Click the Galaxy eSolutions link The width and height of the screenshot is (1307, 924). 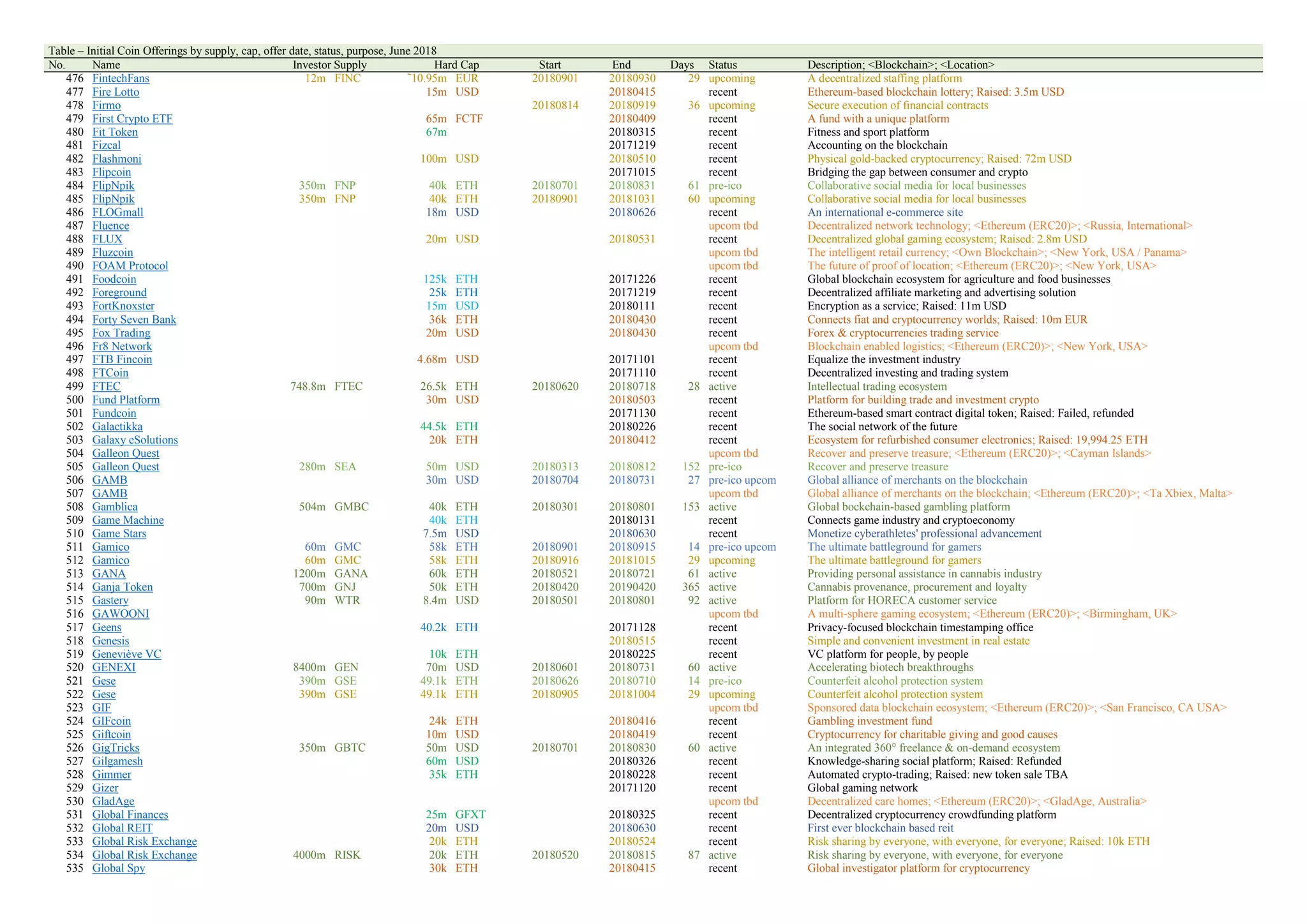point(135,440)
